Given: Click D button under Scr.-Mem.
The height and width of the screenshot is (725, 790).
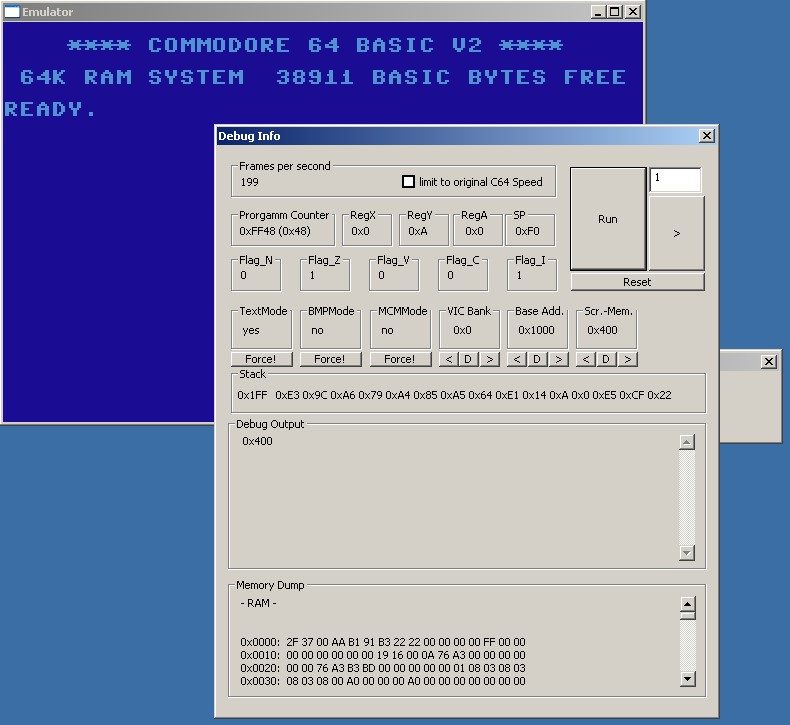Looking at the screenshot, I should (x=606, y=359).
